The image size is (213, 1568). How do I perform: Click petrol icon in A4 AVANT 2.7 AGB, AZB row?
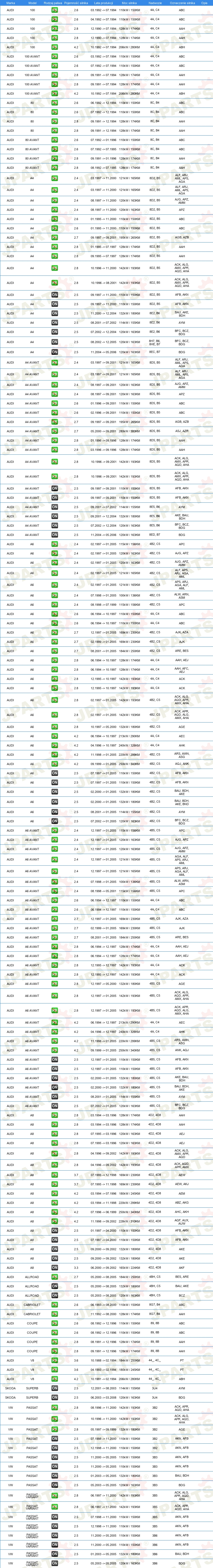click(55, 422)
